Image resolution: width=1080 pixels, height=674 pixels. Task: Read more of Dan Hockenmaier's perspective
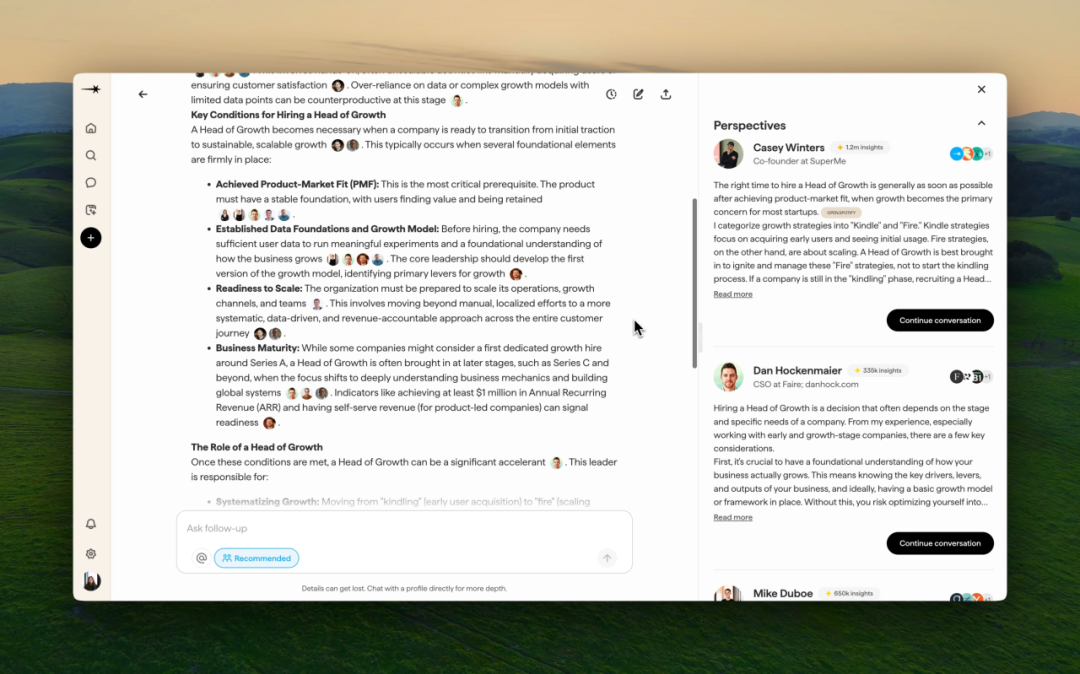733,517
